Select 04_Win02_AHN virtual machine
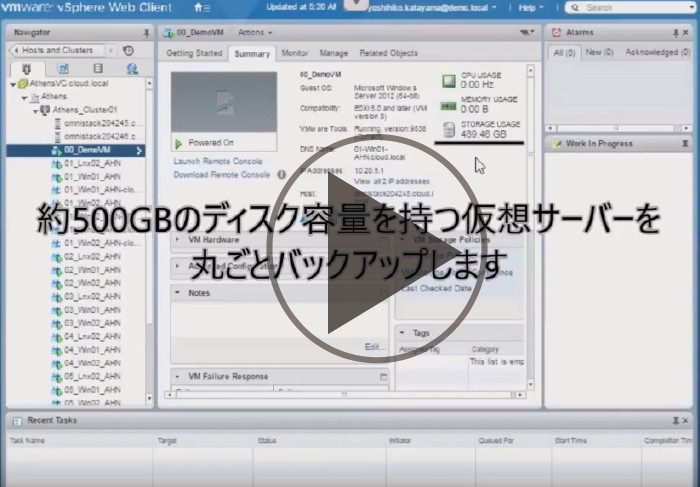700x487 pixels. click(x=92, y=363)
